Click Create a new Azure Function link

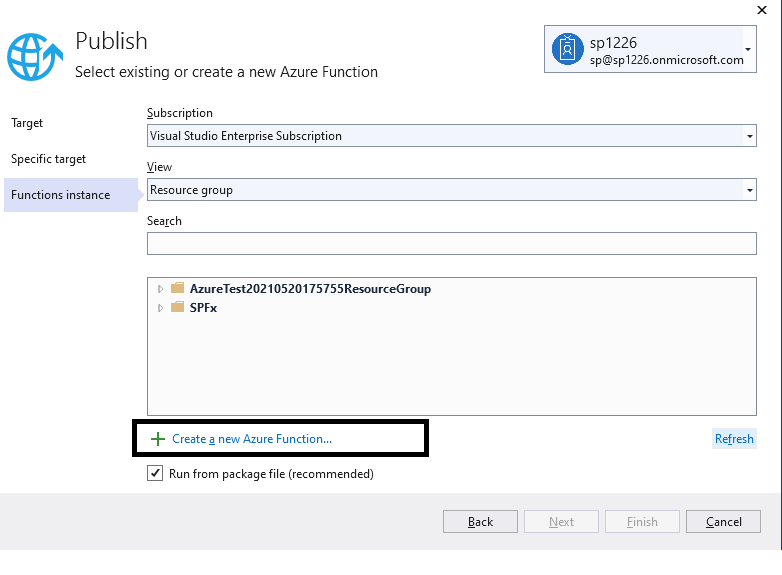coord(252,439)
